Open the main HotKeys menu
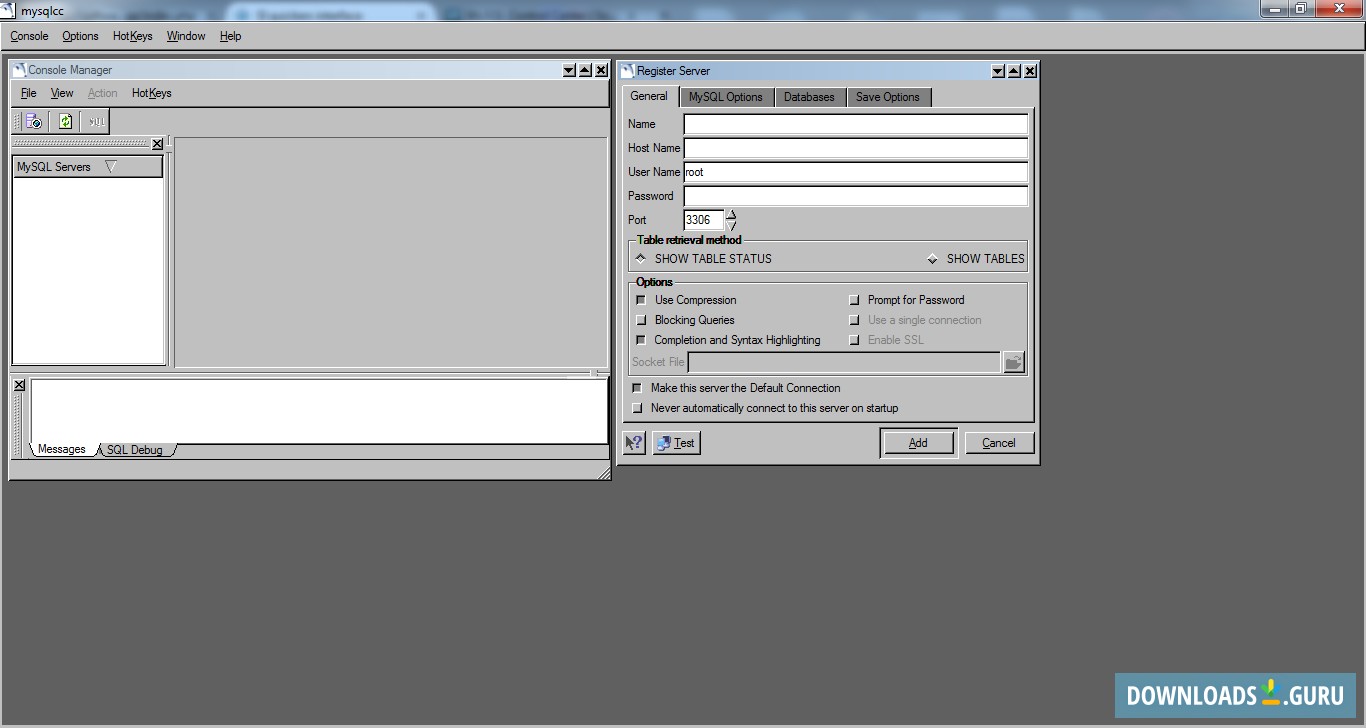Viewport: 1366px width, 728px height. pyautogui.click(x=132, y=36)
